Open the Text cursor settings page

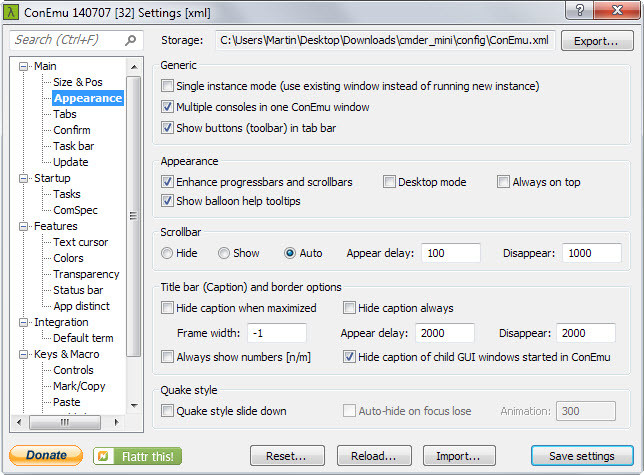(x=80, y=242)
